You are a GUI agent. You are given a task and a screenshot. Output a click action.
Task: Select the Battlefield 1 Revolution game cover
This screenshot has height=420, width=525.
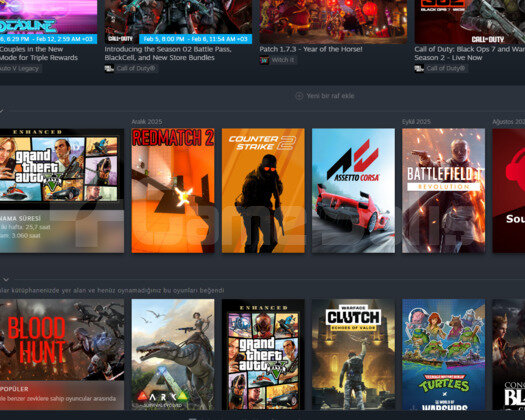443,191
